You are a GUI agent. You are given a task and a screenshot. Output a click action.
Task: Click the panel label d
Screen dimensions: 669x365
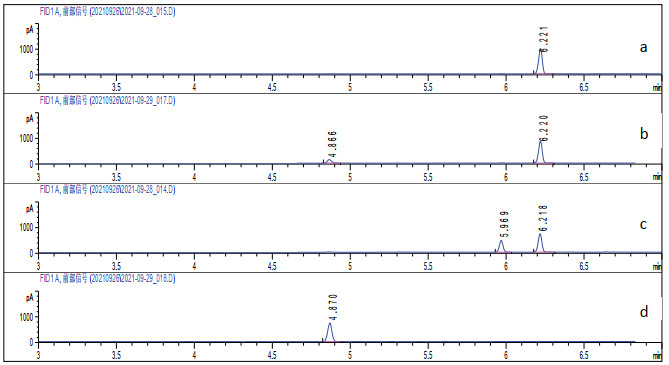click(x=644, y=311)
